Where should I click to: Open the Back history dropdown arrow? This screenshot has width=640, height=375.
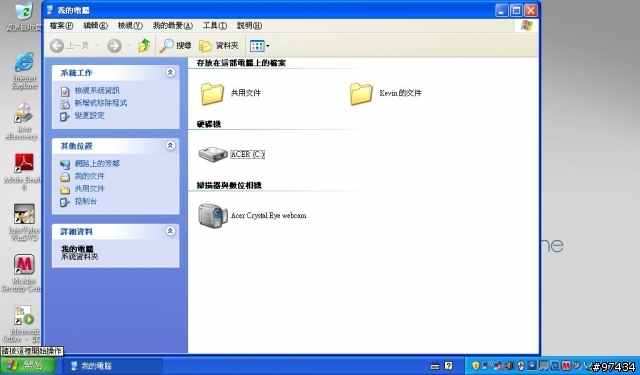point(97,46)
